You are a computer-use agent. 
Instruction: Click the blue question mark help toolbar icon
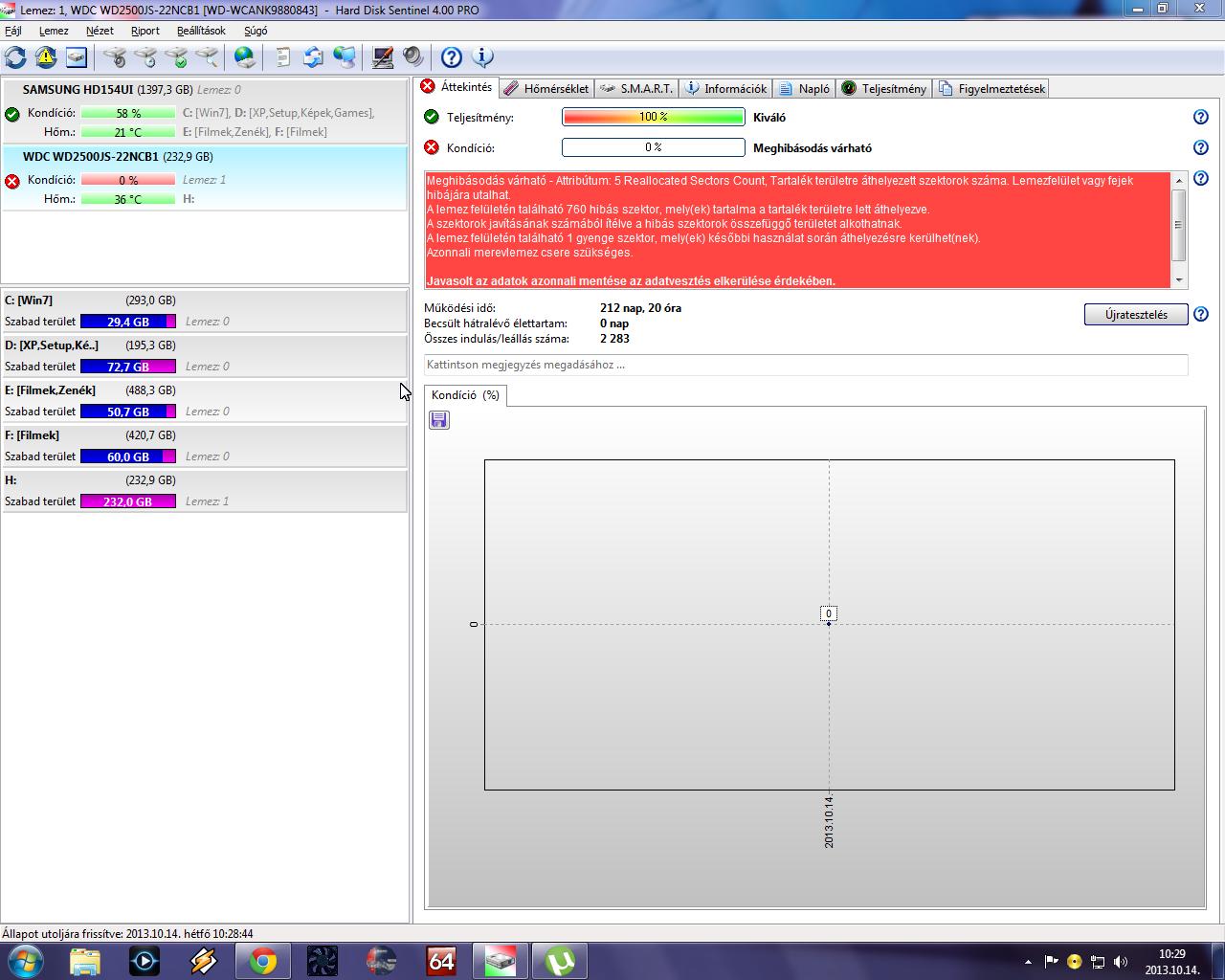pos(452,57)
